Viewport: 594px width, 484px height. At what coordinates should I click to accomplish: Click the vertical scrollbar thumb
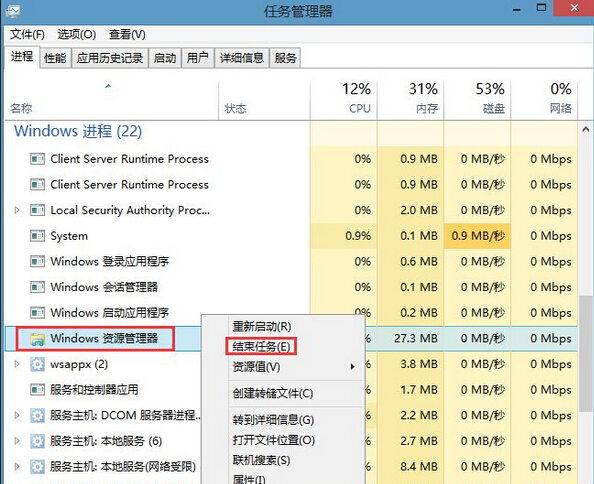pos(586,353)
